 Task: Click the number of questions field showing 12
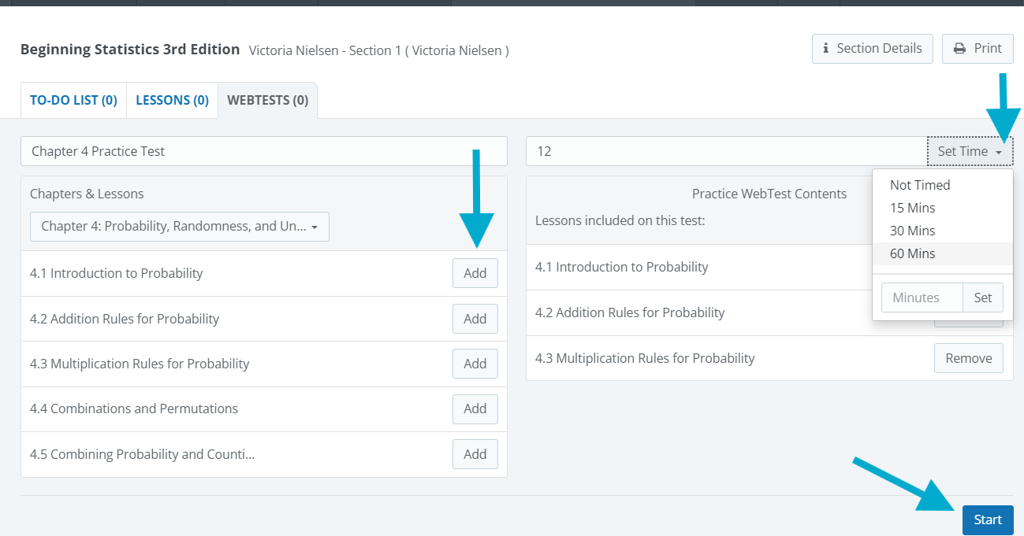tap(725, 151)
